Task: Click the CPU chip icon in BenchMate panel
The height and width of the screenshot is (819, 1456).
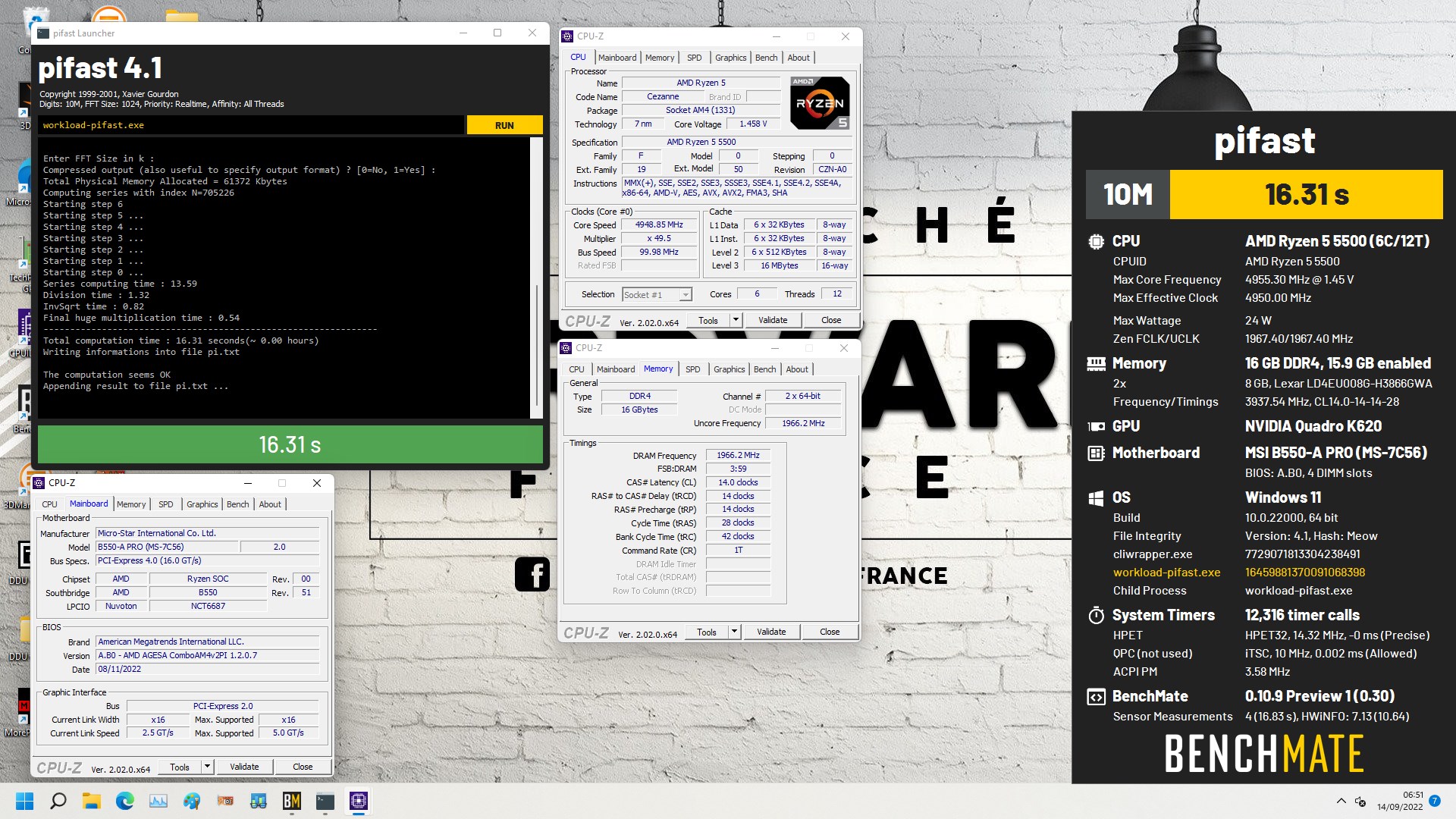Action: (x=1096, y=241)
